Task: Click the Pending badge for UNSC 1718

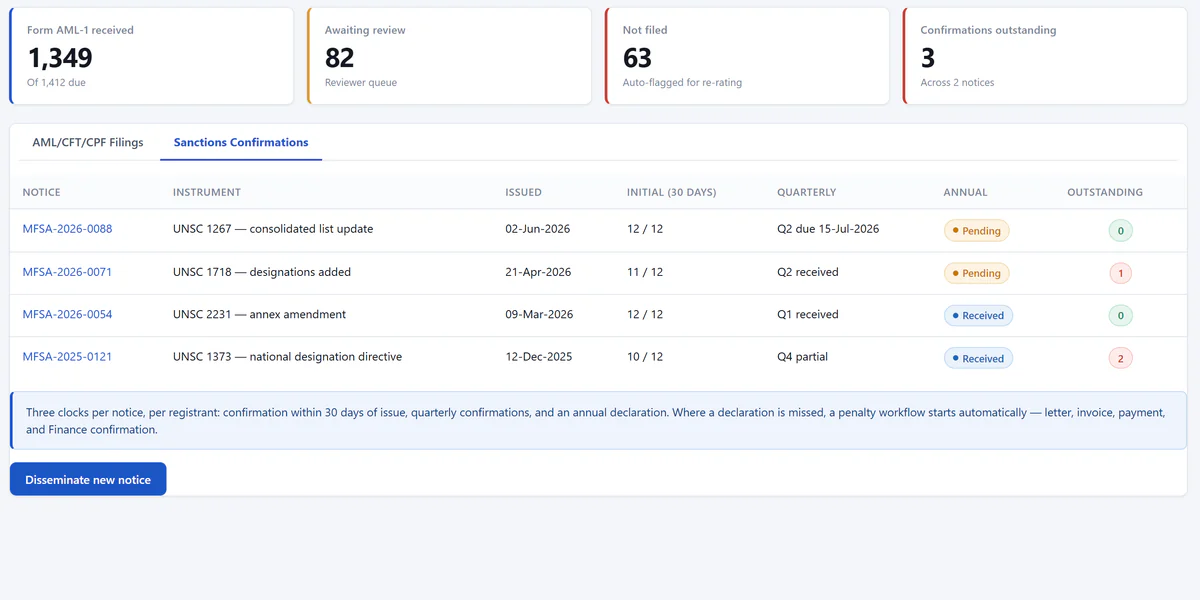Action: click(977, 273)
